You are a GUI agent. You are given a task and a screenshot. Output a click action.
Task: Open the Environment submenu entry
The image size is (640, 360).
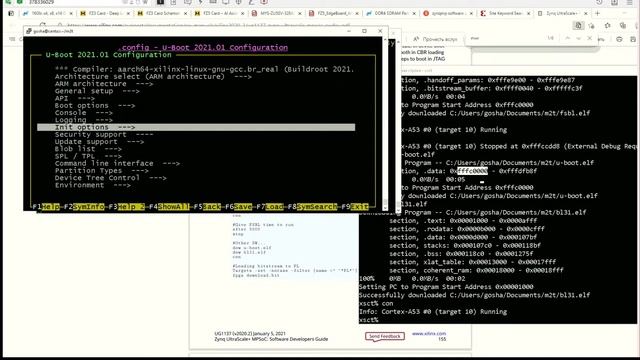(x=93, y=185)
